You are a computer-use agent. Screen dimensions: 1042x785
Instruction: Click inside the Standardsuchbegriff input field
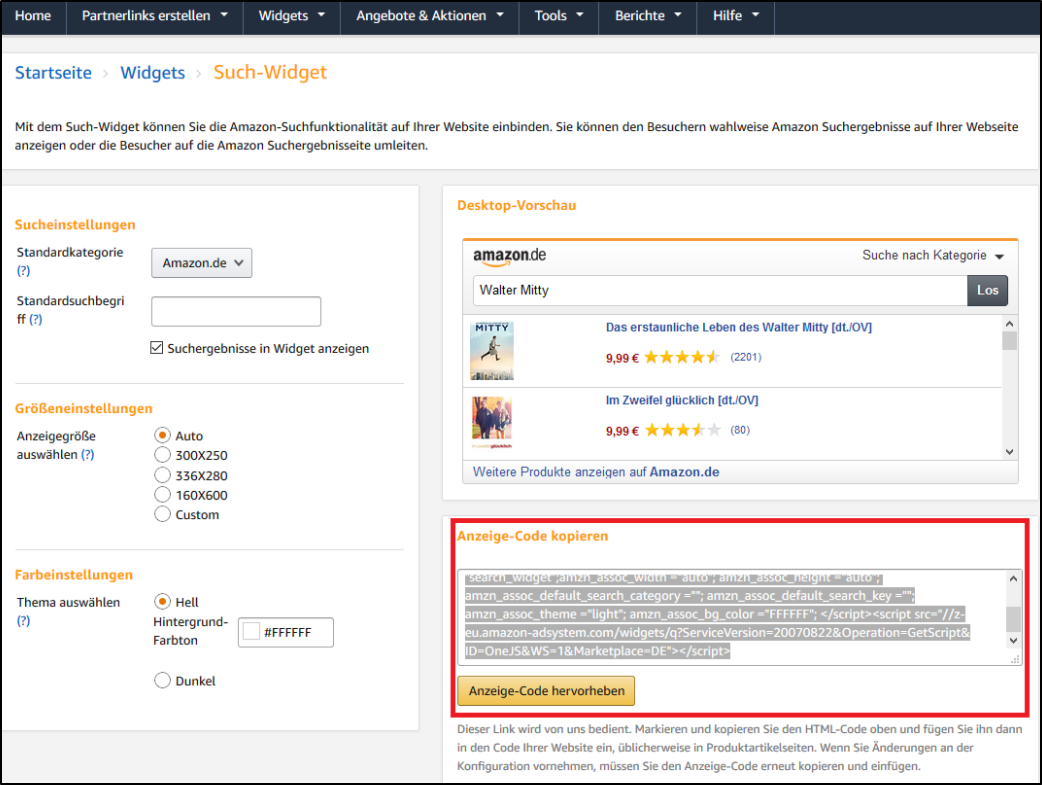pyautogui.click(x=235, y=311)
